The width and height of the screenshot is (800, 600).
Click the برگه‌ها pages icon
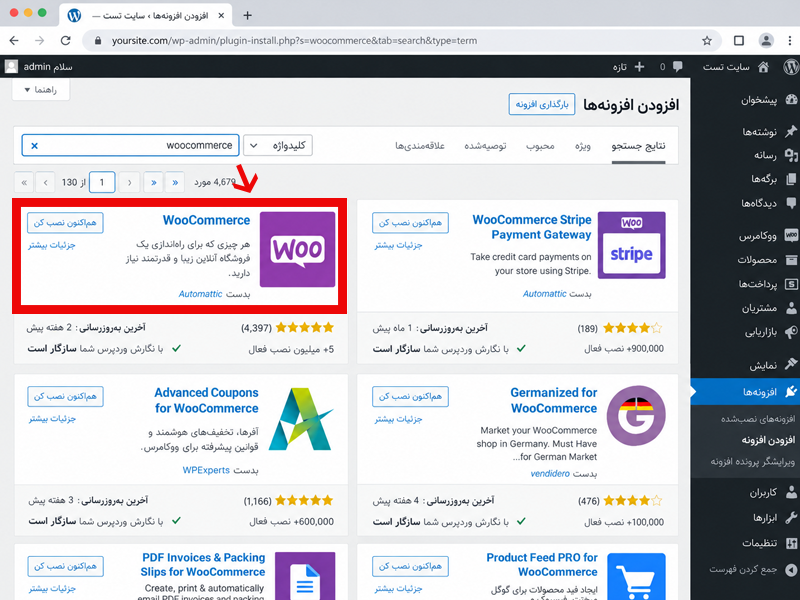(x=791, y=179)
